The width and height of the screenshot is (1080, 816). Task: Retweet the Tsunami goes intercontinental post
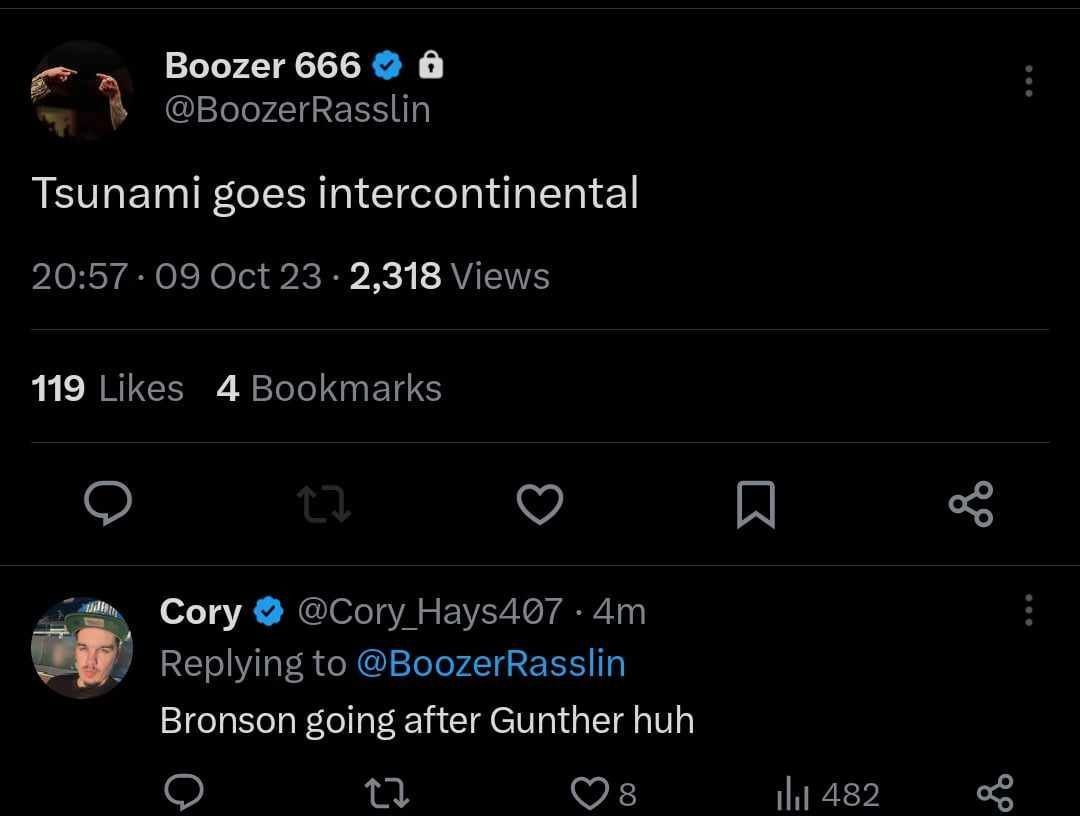point(327,504)
